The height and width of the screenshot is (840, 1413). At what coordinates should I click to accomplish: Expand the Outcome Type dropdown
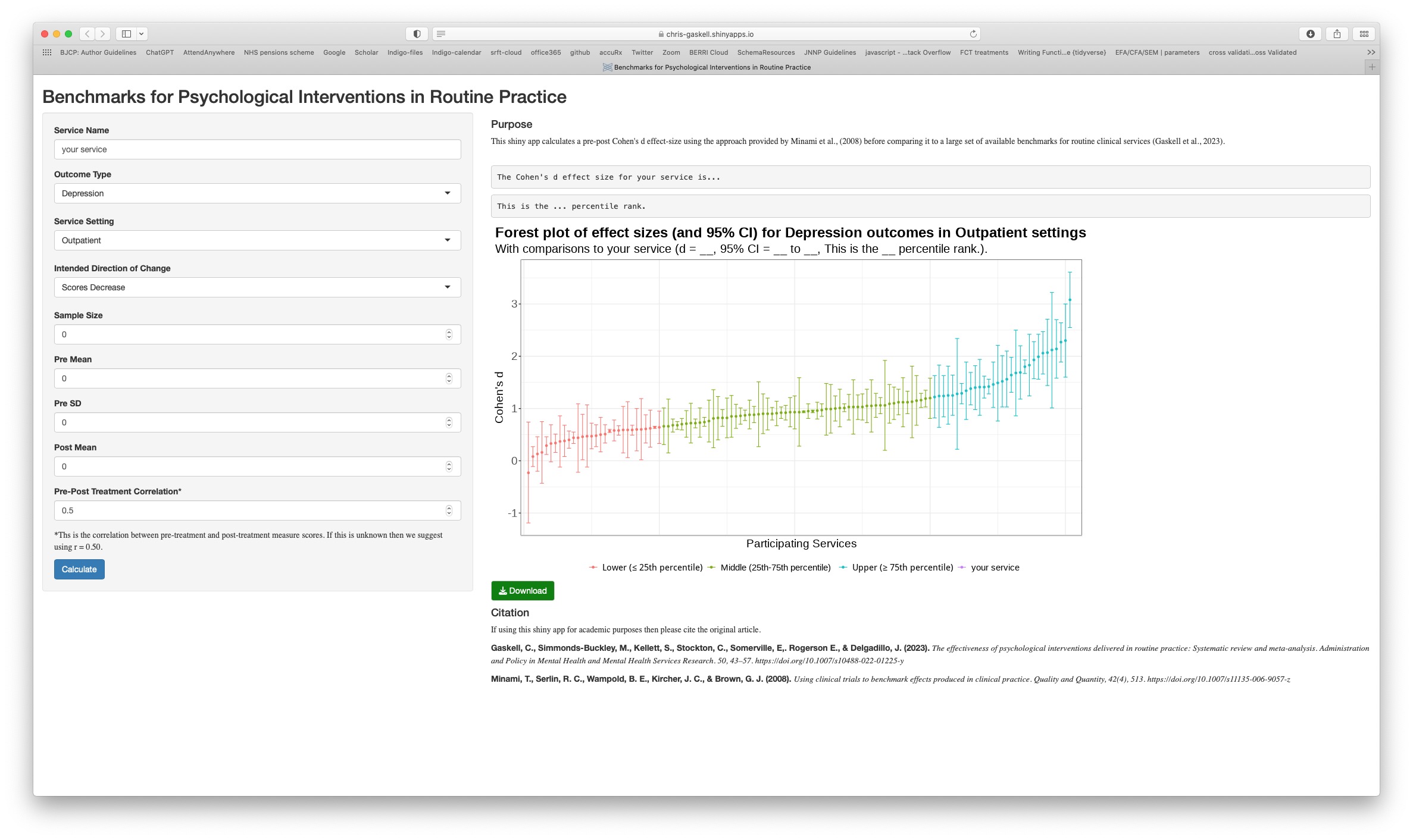pyautogui.click(x=257, y=193)
